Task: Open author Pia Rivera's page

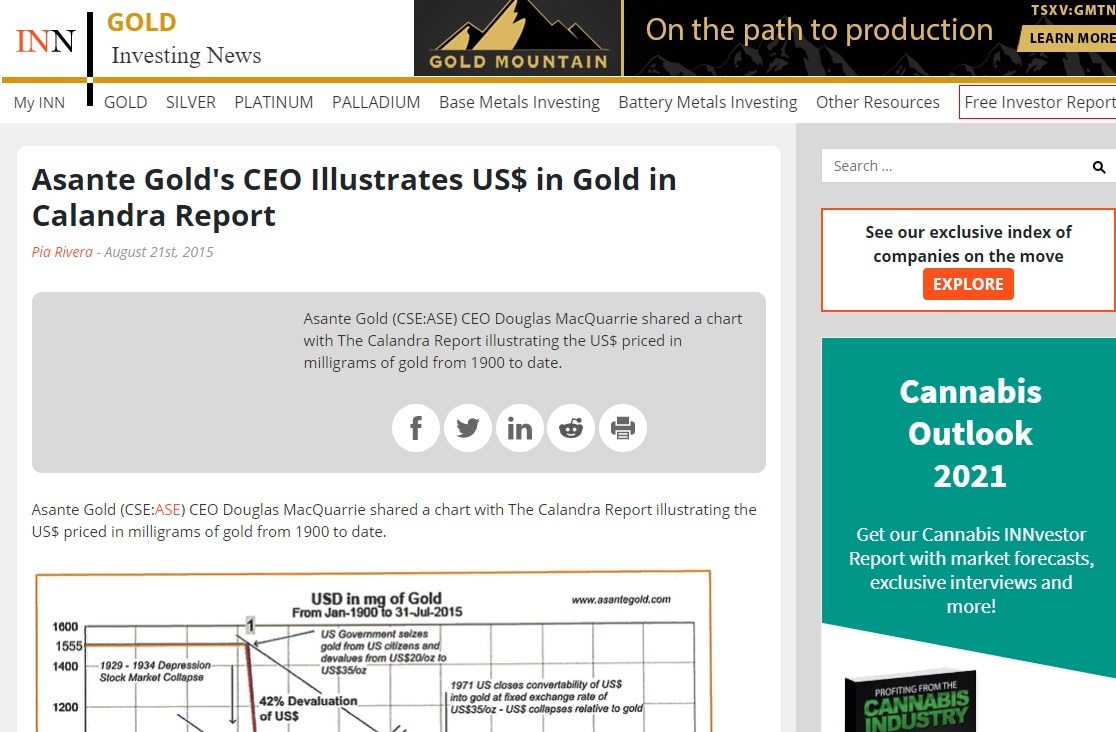Action: 62,252
